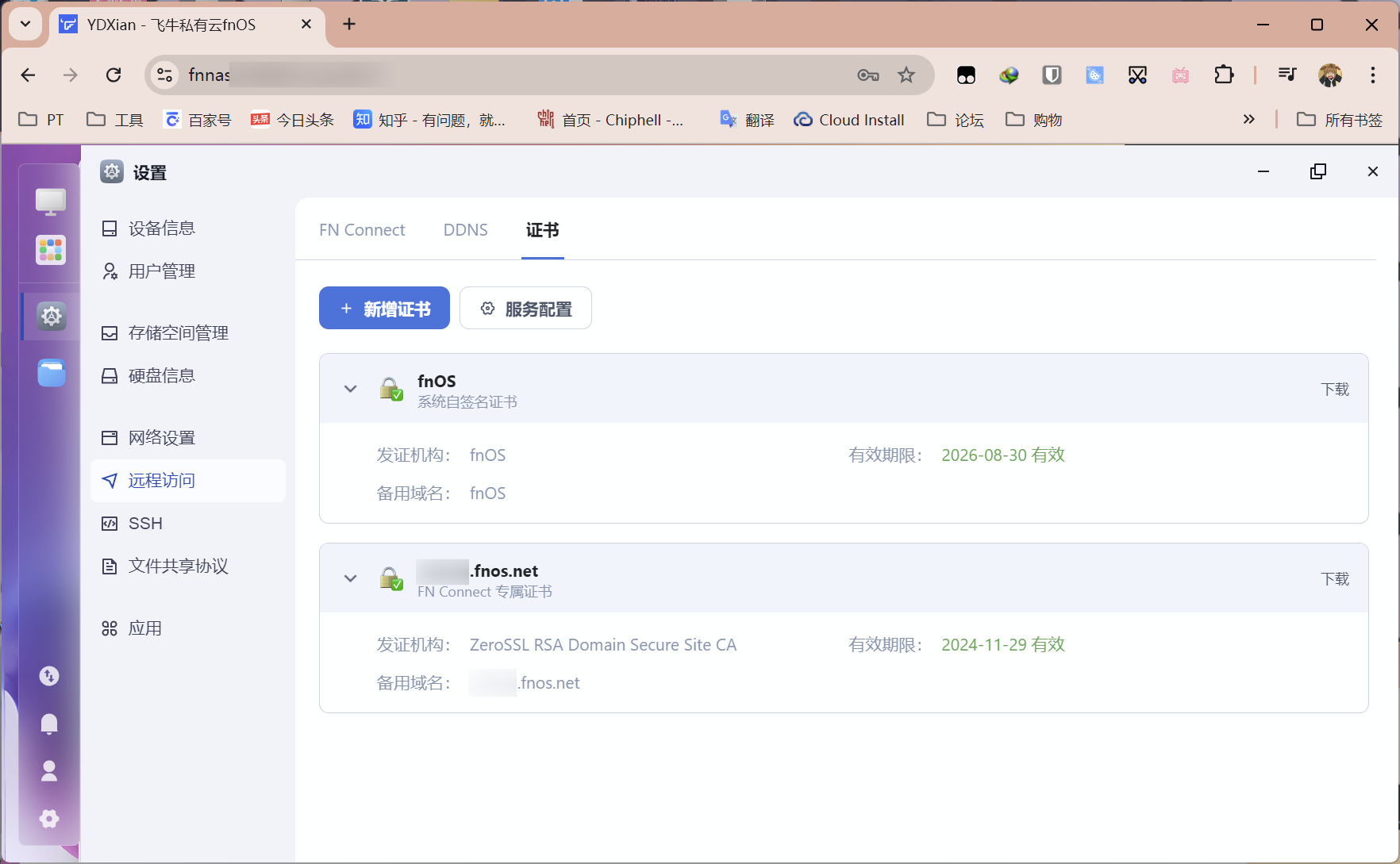Viewport: 1400px width, 864px height.
Task: Click the black panda-face extension icon
Action: (966, 75)
